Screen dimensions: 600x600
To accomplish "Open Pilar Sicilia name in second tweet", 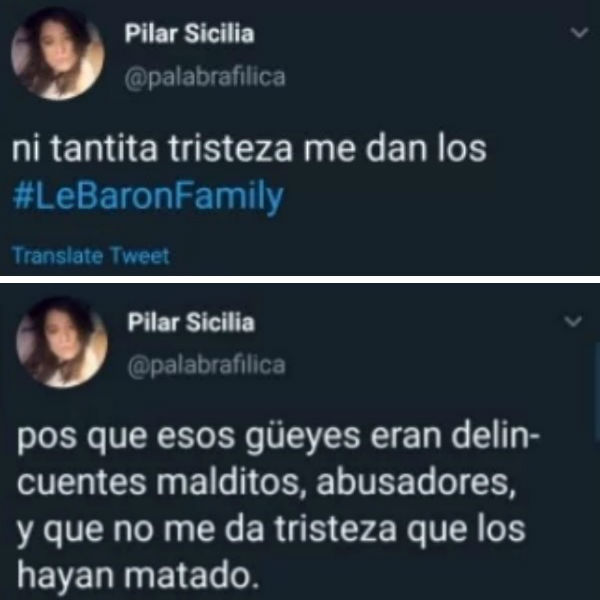I will [x=191, y=322].
